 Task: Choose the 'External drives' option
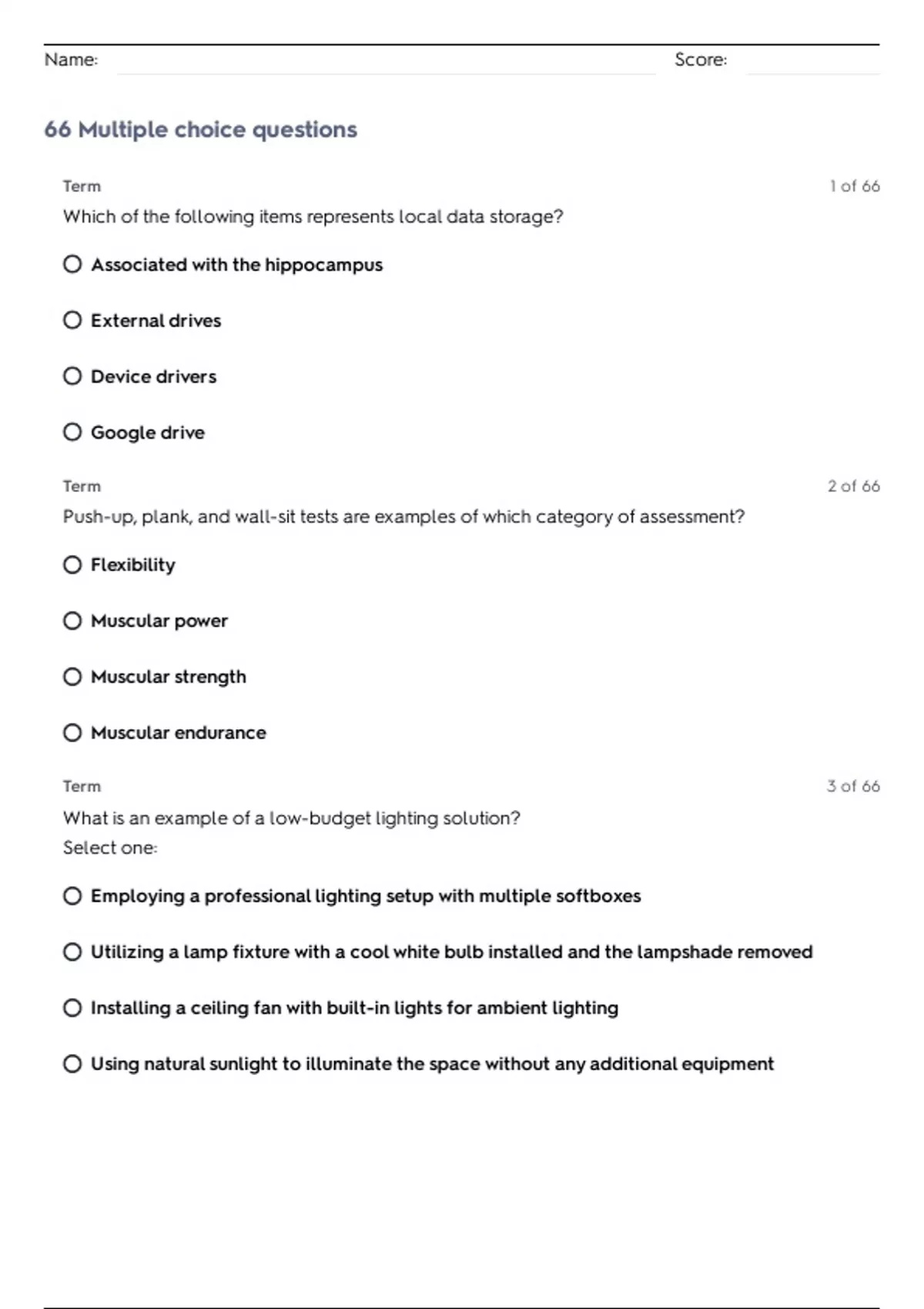pos(72,320)
